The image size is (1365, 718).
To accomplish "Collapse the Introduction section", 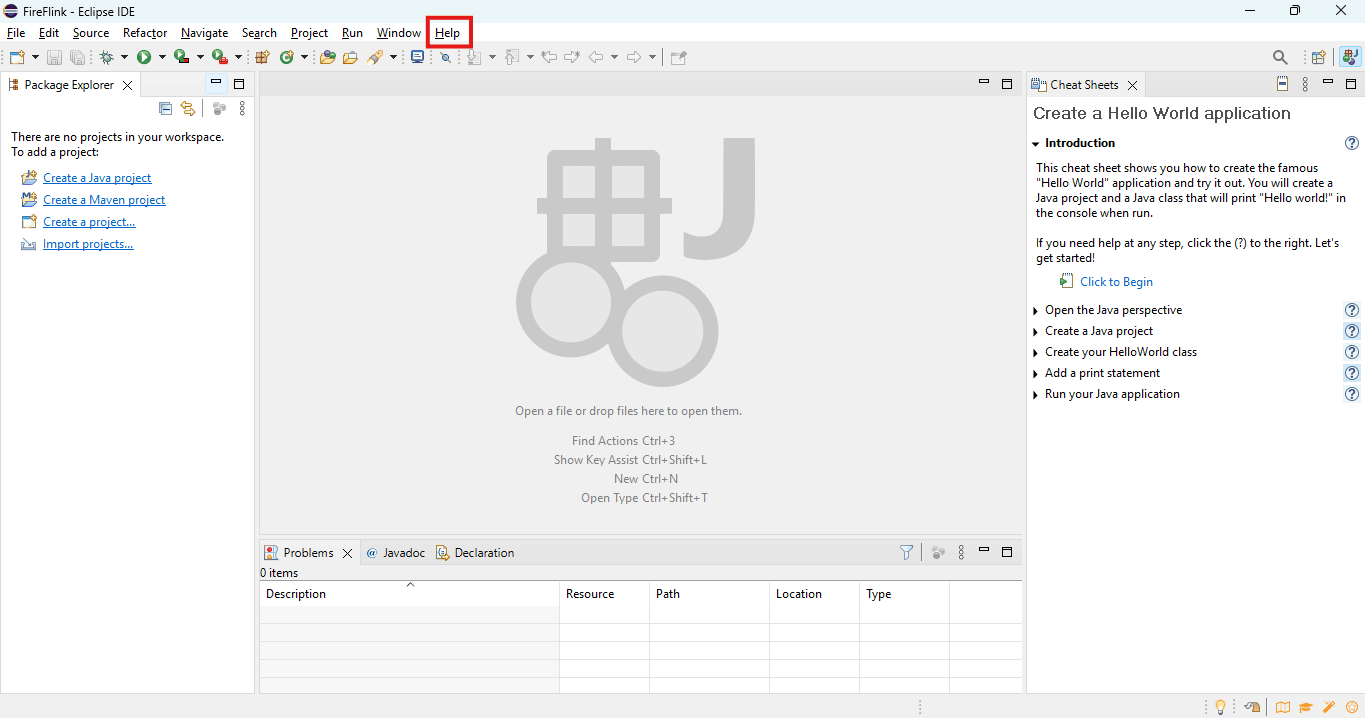I will coord(1036,144).
